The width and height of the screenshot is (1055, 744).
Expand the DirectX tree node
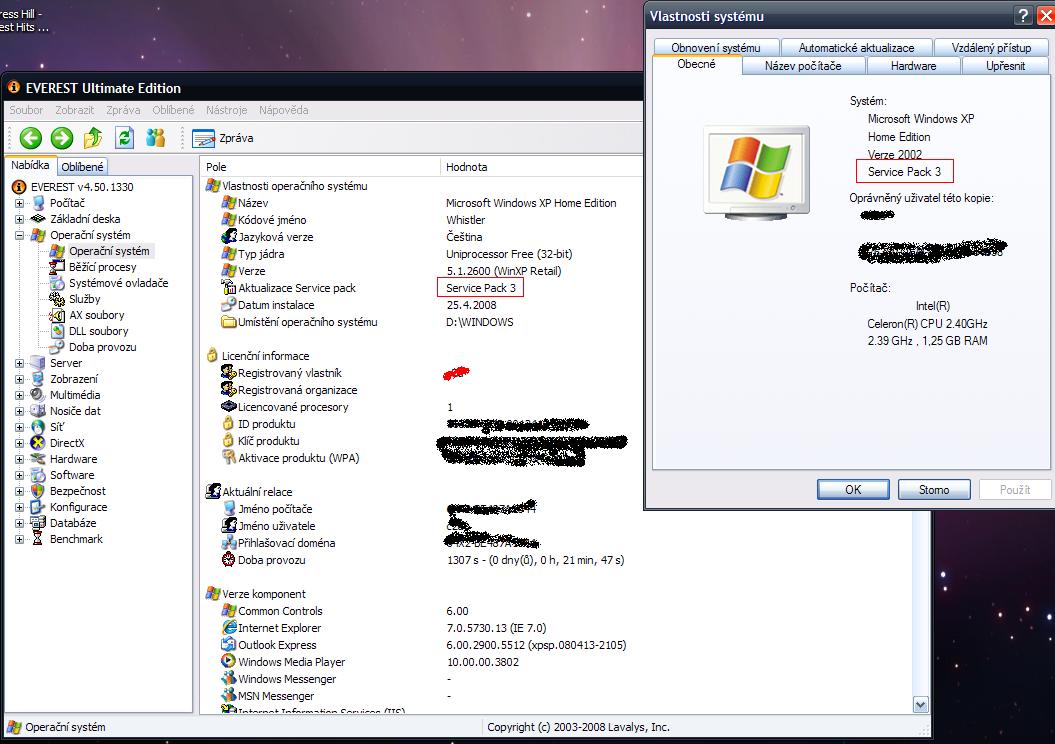click(x=20, y=443)
